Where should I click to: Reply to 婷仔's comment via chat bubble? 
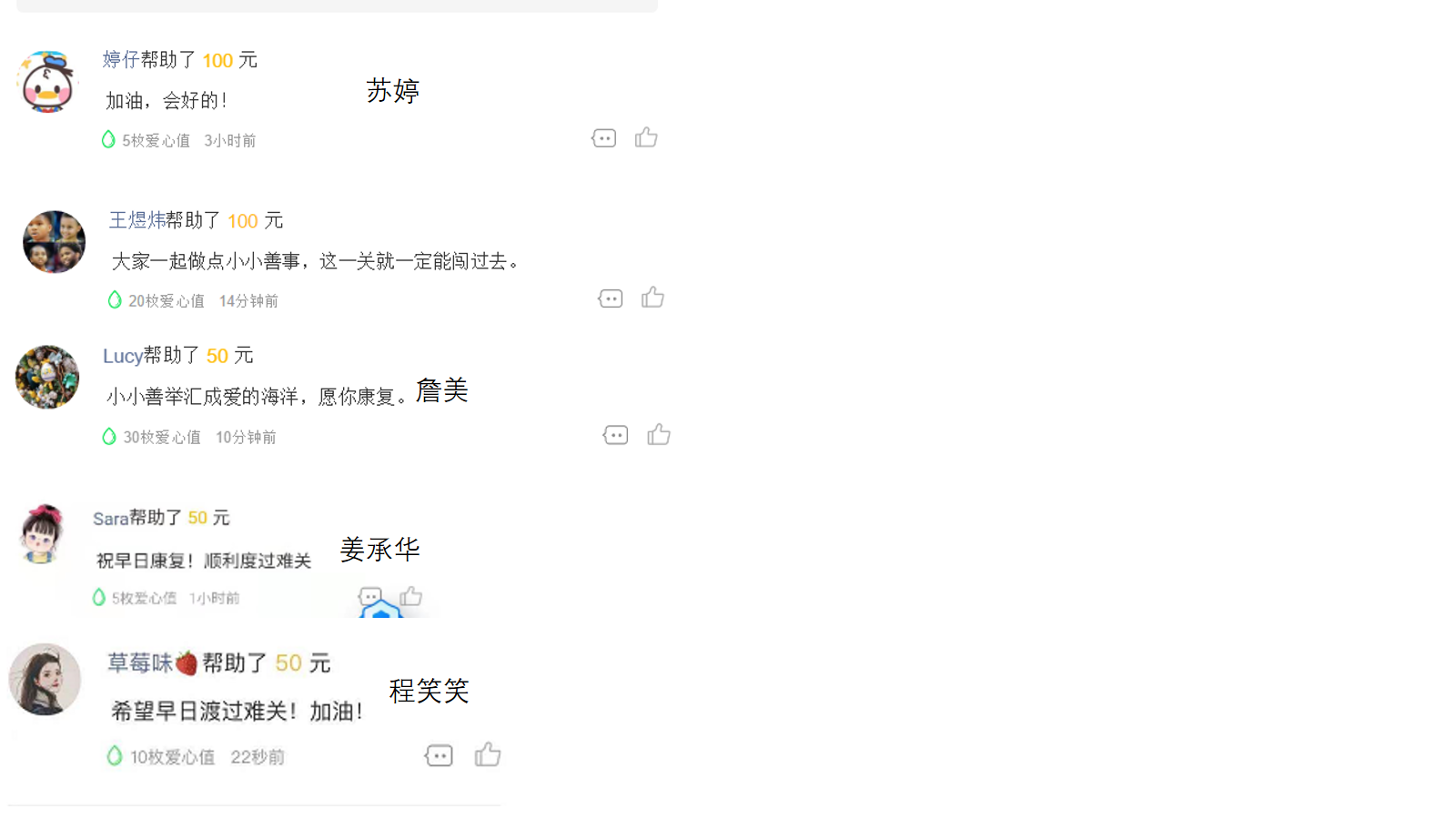click(603, 138)
